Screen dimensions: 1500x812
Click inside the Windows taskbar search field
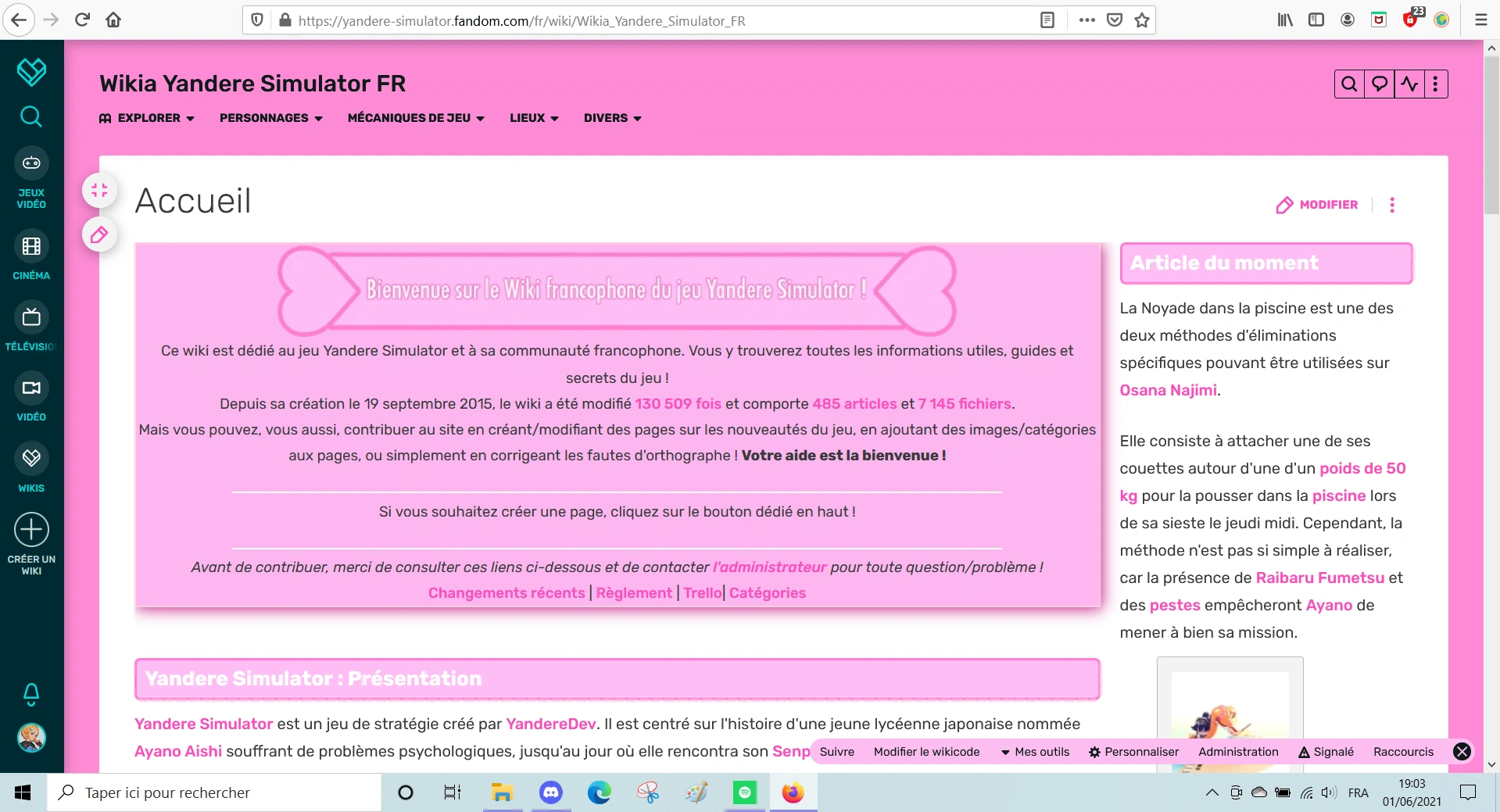(x=195, y=792)
